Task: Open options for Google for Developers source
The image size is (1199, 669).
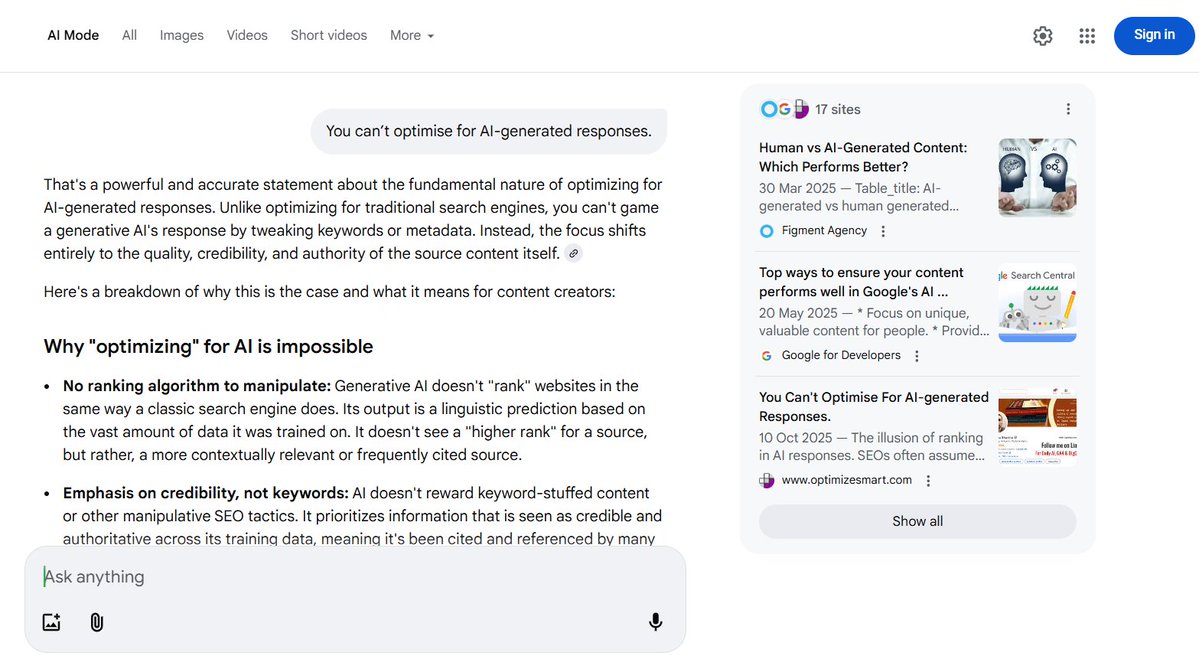Action: (917, 356)
